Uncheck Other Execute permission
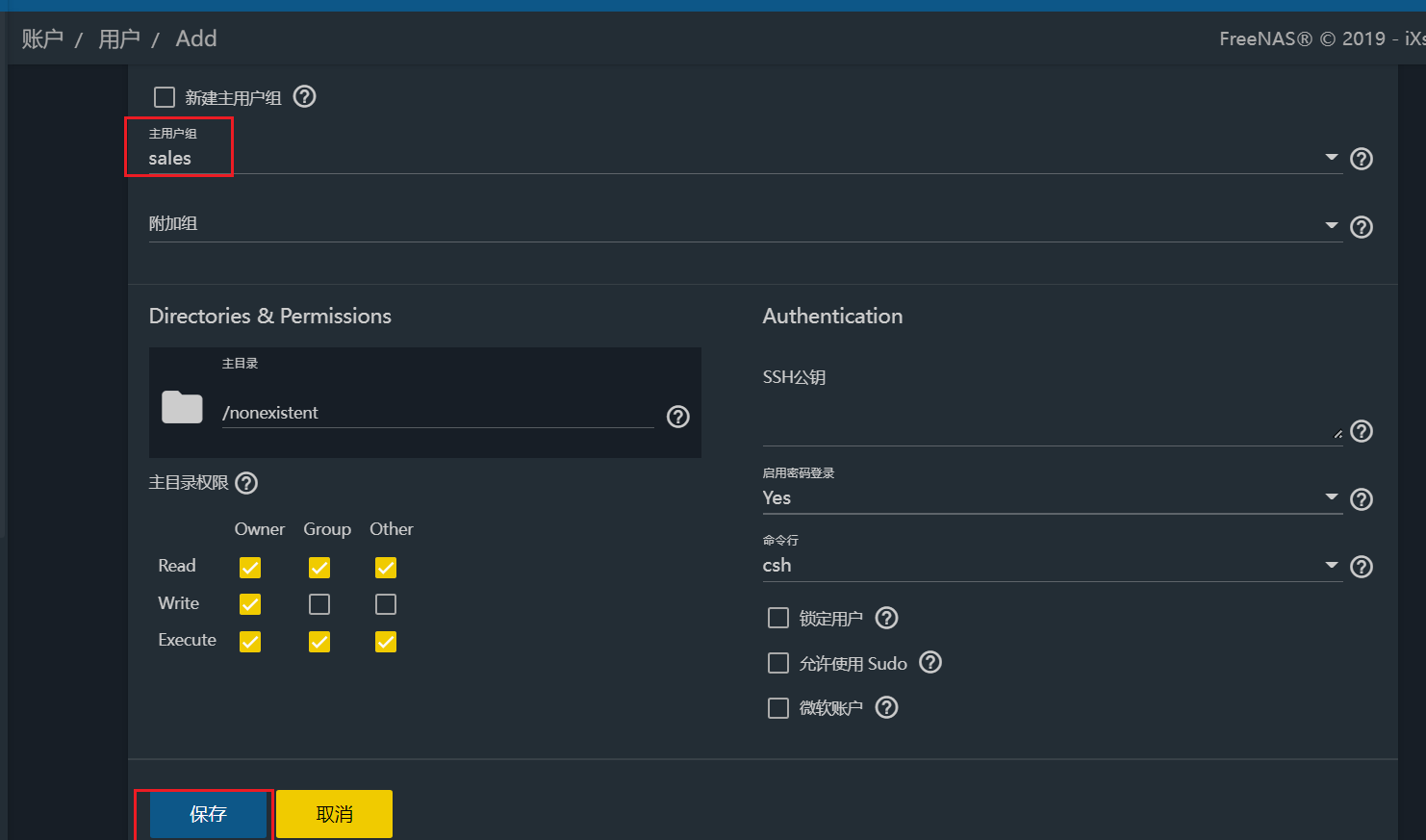The image size is (1426, 840). click(x=386, y=641)
